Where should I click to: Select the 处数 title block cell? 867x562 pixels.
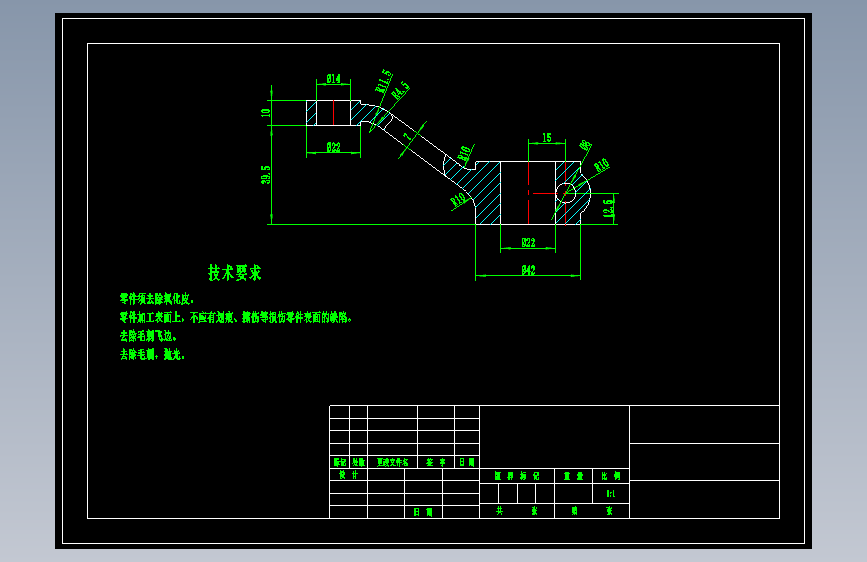358,462
